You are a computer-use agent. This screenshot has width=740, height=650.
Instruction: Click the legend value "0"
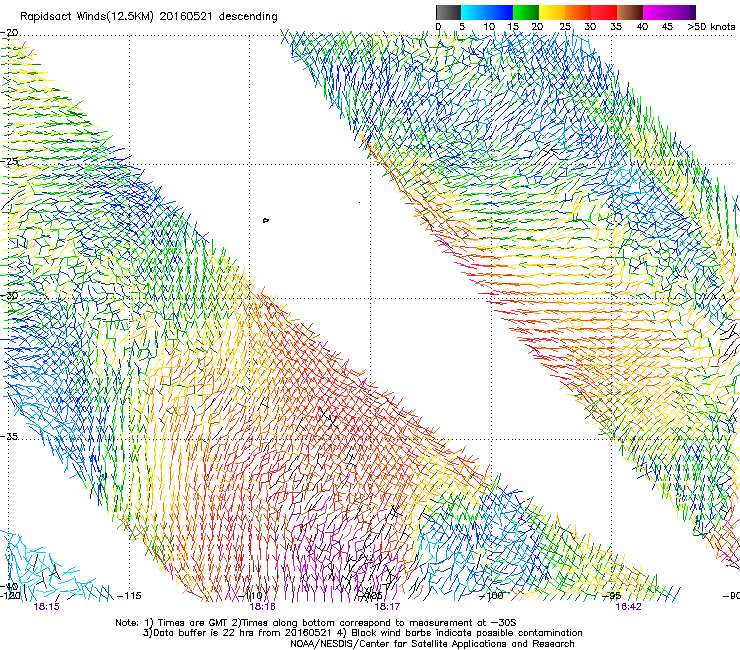point(438,26)
